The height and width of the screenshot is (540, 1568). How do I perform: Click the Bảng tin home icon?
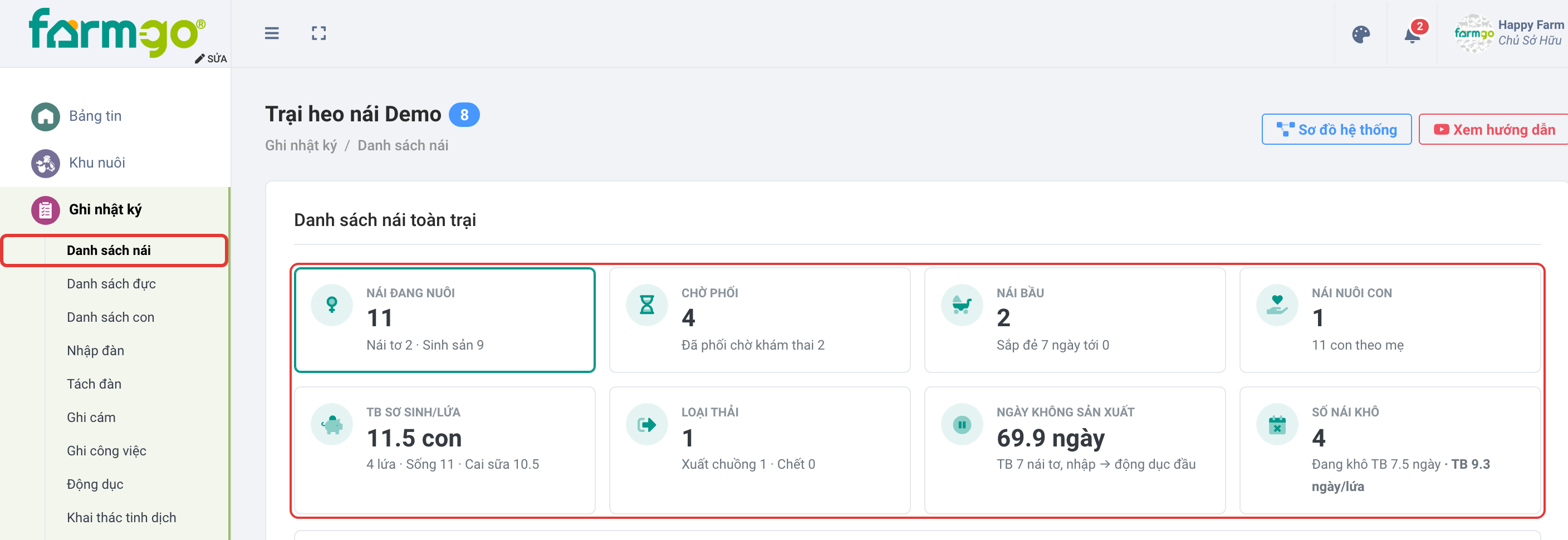coord(46,116)
